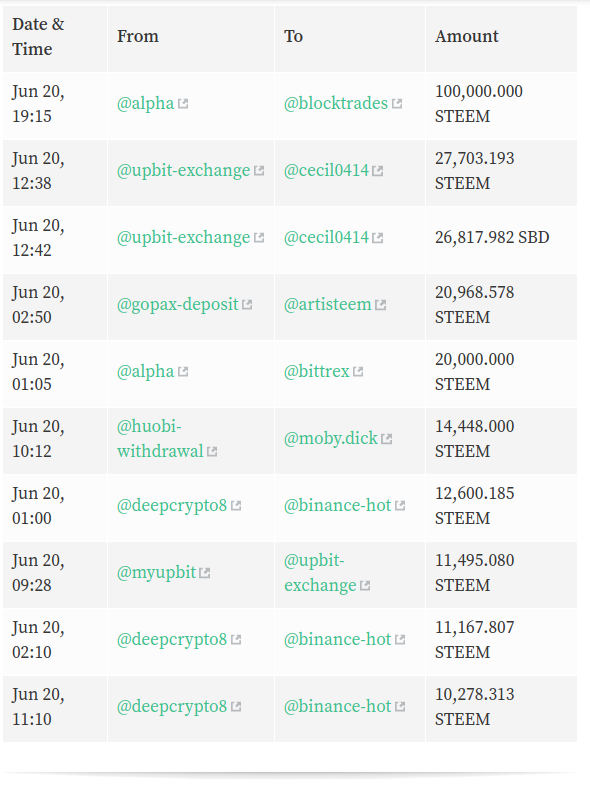
Task: Click external-link icon after @bittrex
Action: click(358, 372)
